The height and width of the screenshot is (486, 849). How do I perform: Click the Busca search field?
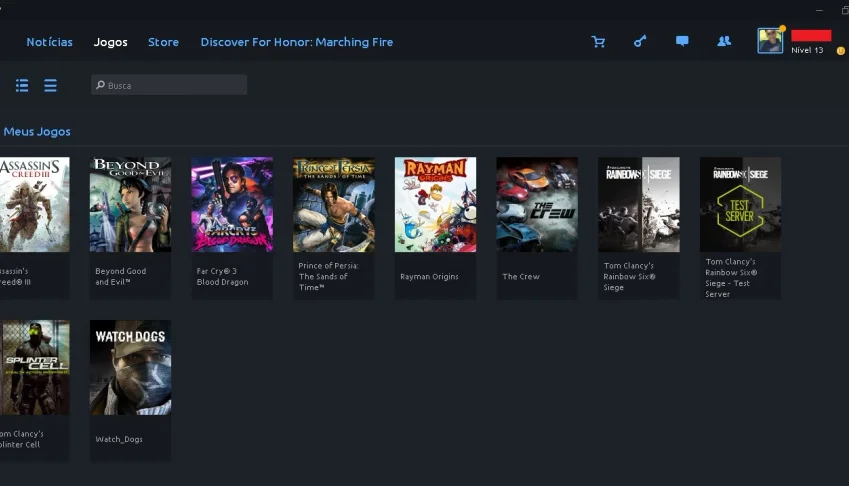(x=169, y=85)
